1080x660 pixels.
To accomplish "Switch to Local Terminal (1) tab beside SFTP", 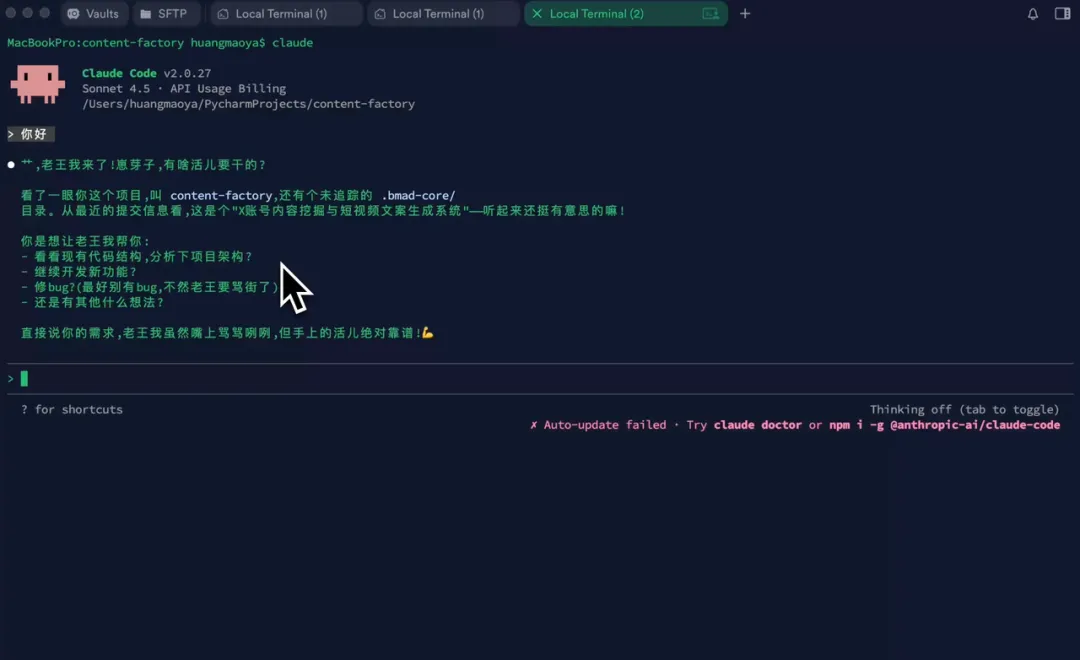I will pyautogui.click(x=285, y=14).
